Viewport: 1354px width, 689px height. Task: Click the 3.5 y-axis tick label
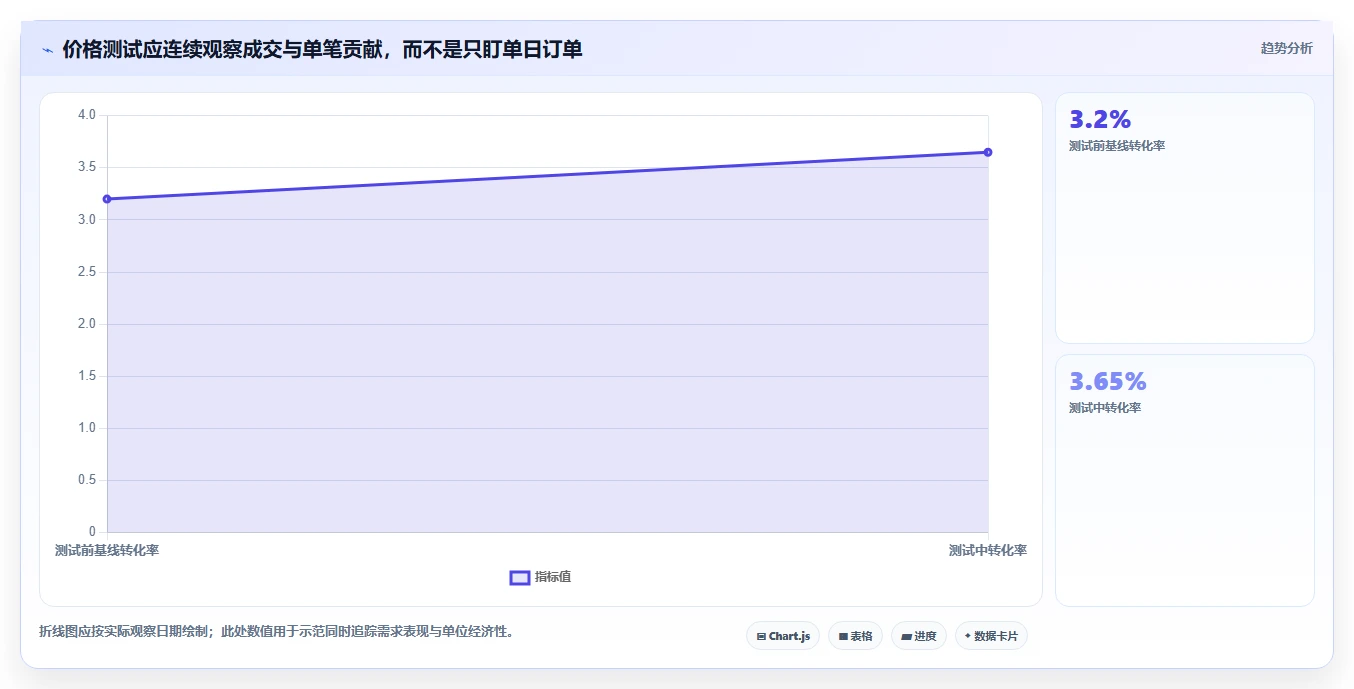pos(87,167)
